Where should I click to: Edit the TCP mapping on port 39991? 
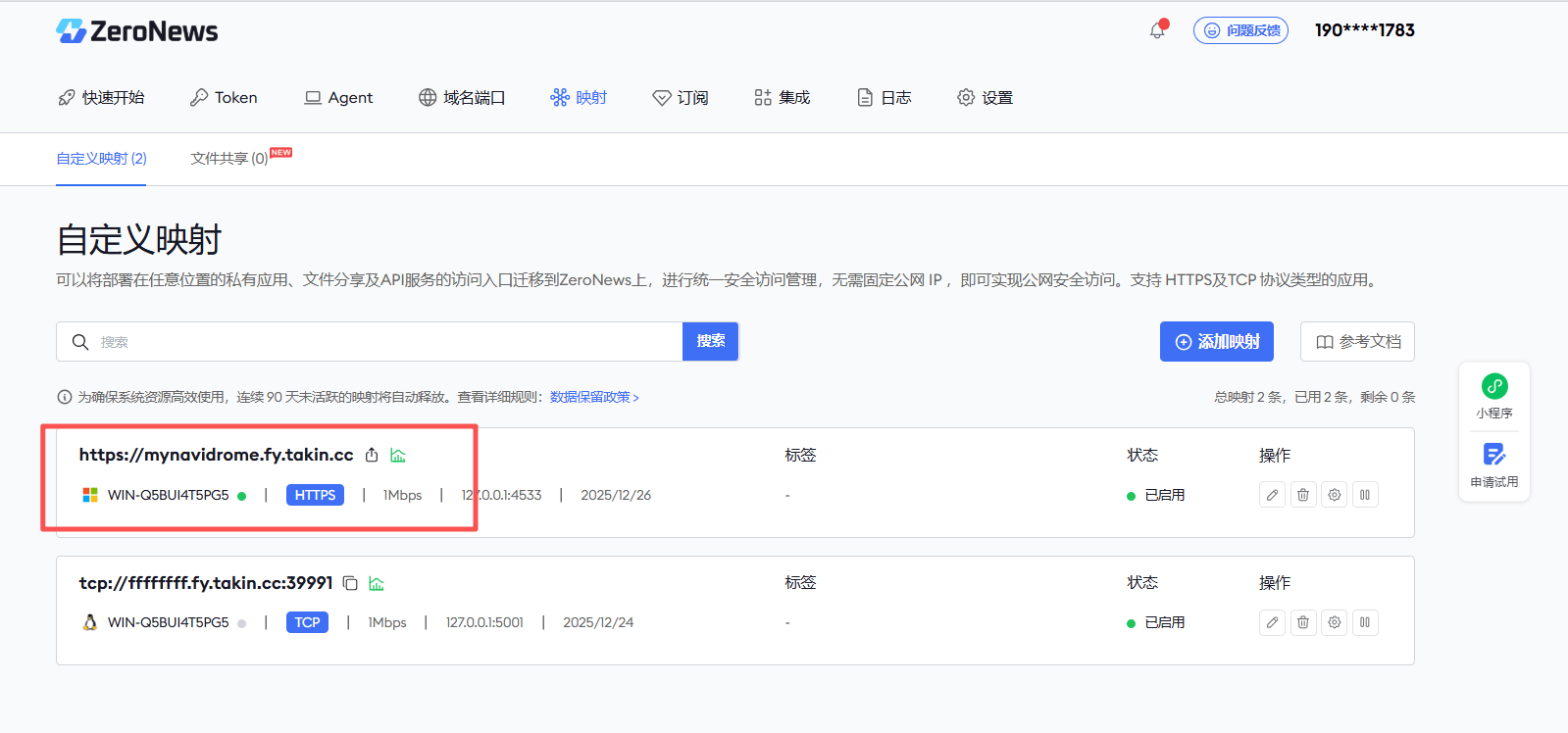(x=1272, y=622)
